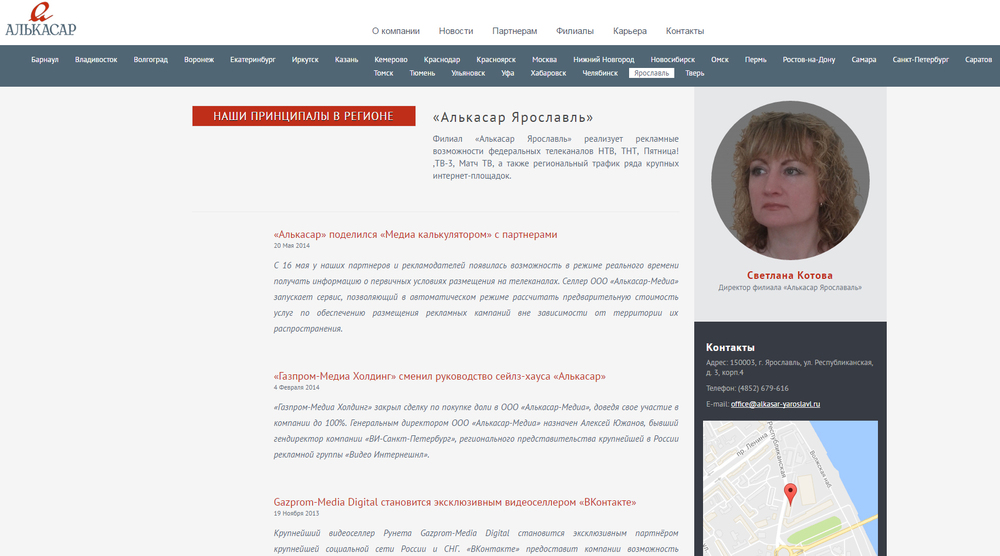Click the highlighted Ярославль tab
1000x556 pixels.
point(651,73)
